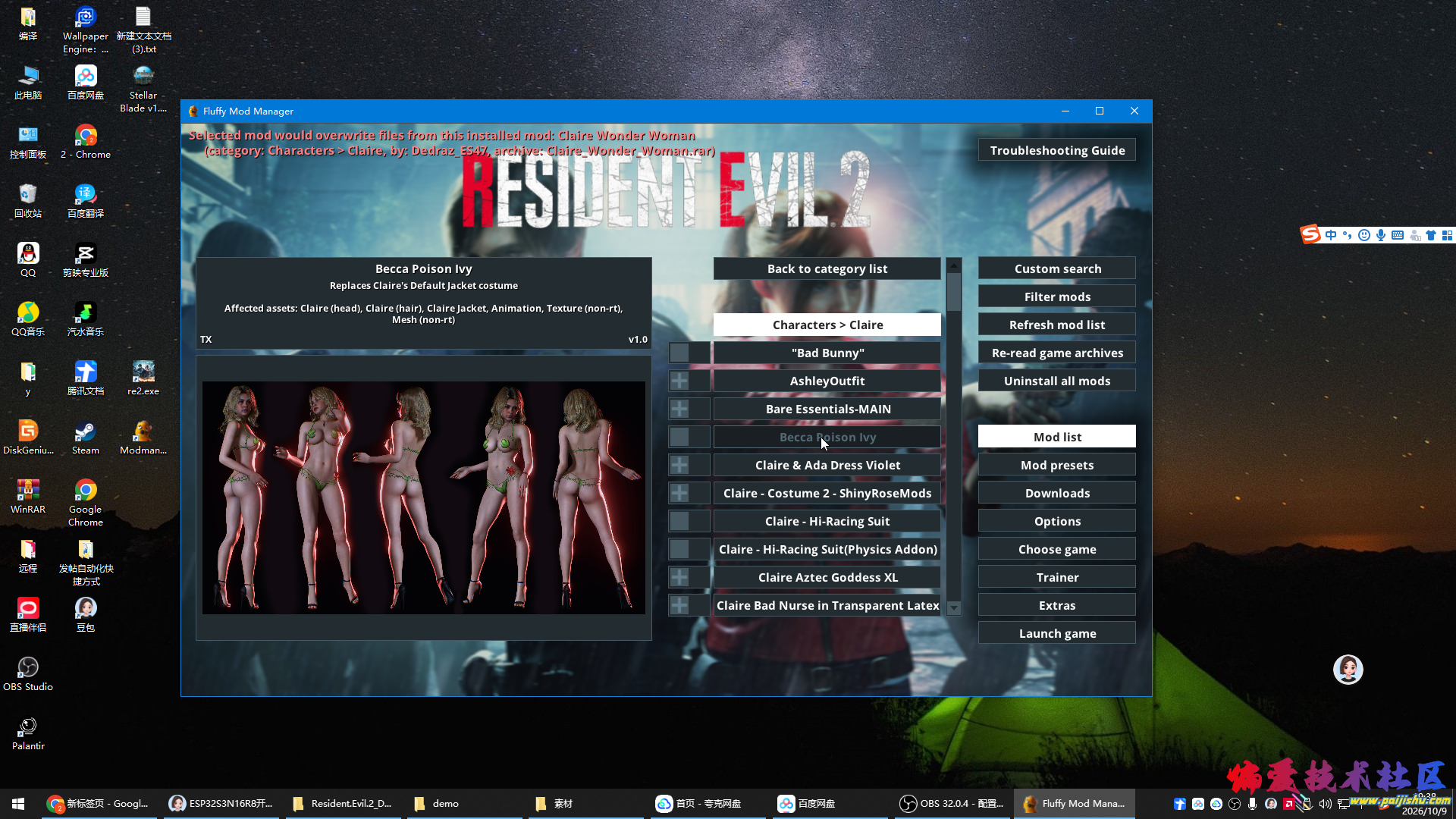
Task: Open the Options menu
Action: coord(1057,521)
